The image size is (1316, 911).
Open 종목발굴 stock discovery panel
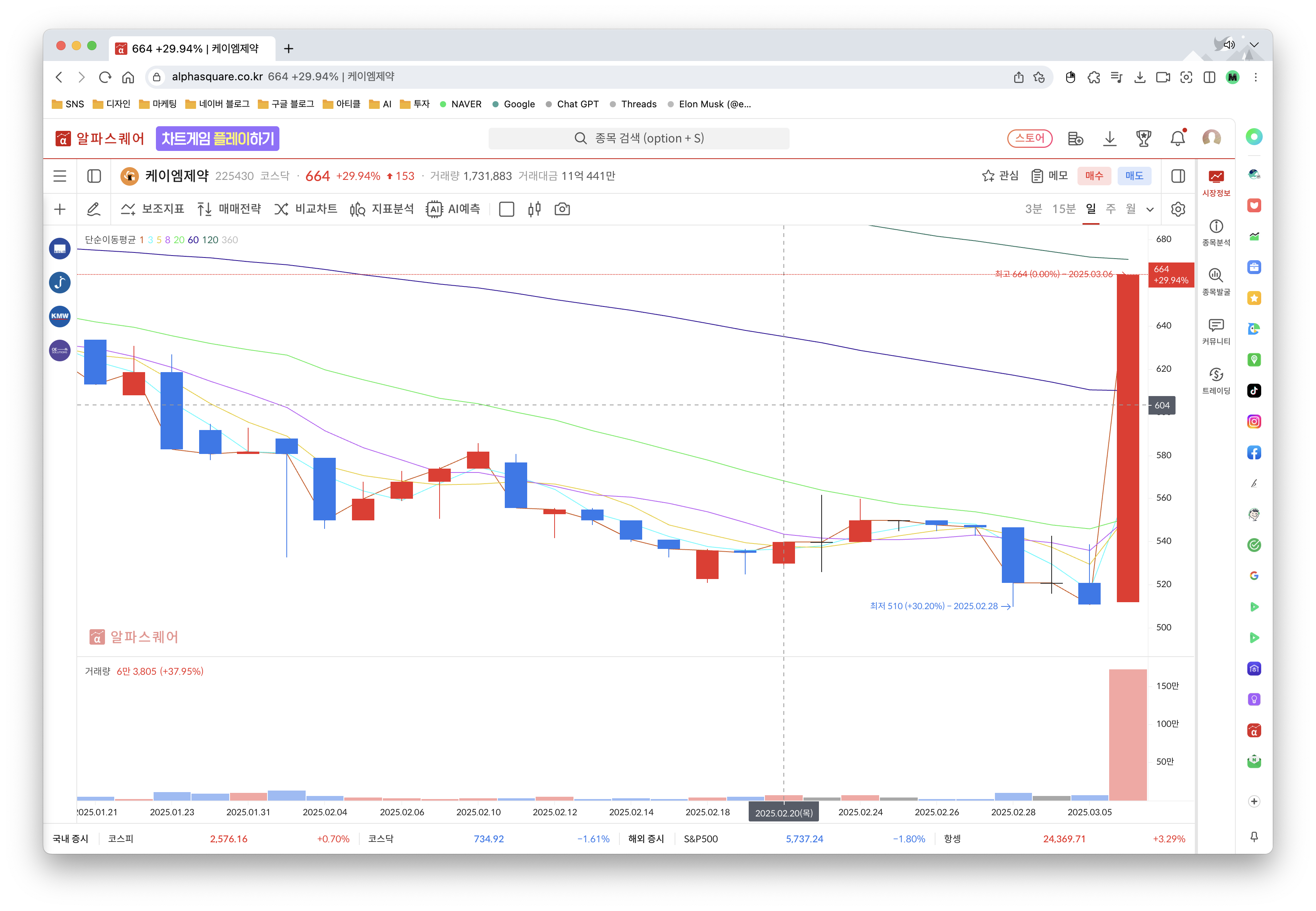pyautogui.click(x=1216, y=282)
